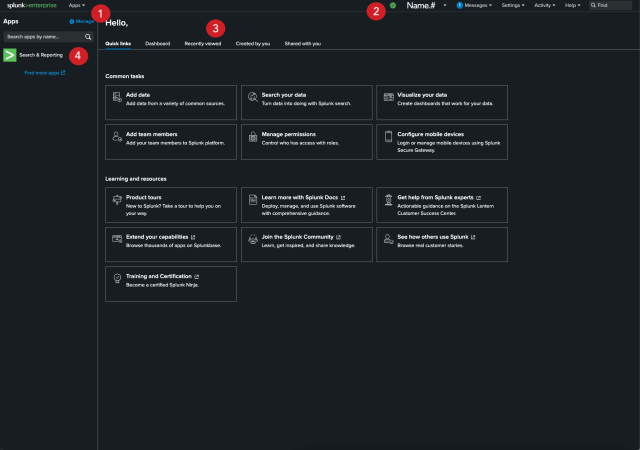The image size is (640, 450).
Task: Click external link icon beside Training and Certification
Action: 197,276
